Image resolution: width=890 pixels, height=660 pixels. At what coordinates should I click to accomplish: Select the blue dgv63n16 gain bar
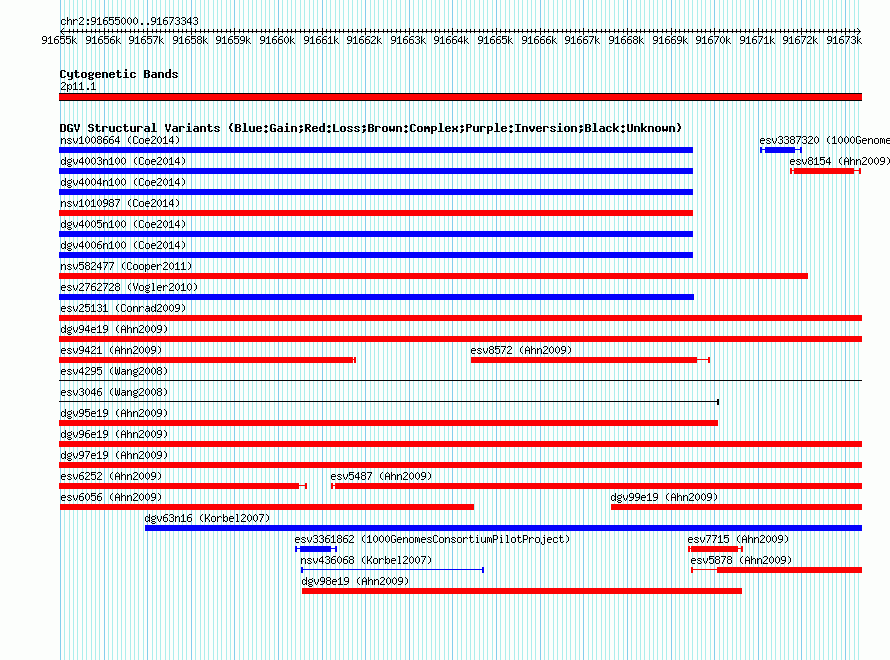pos(503,528)
